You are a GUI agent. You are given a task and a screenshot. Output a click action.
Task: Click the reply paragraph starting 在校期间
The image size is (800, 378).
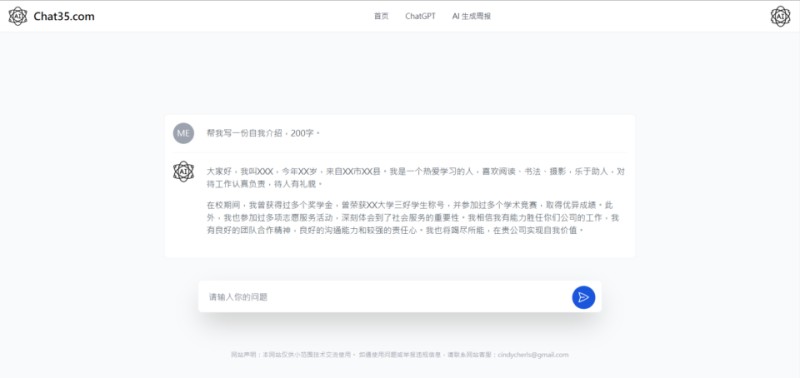pyautogui.click(x=412, y=218)
